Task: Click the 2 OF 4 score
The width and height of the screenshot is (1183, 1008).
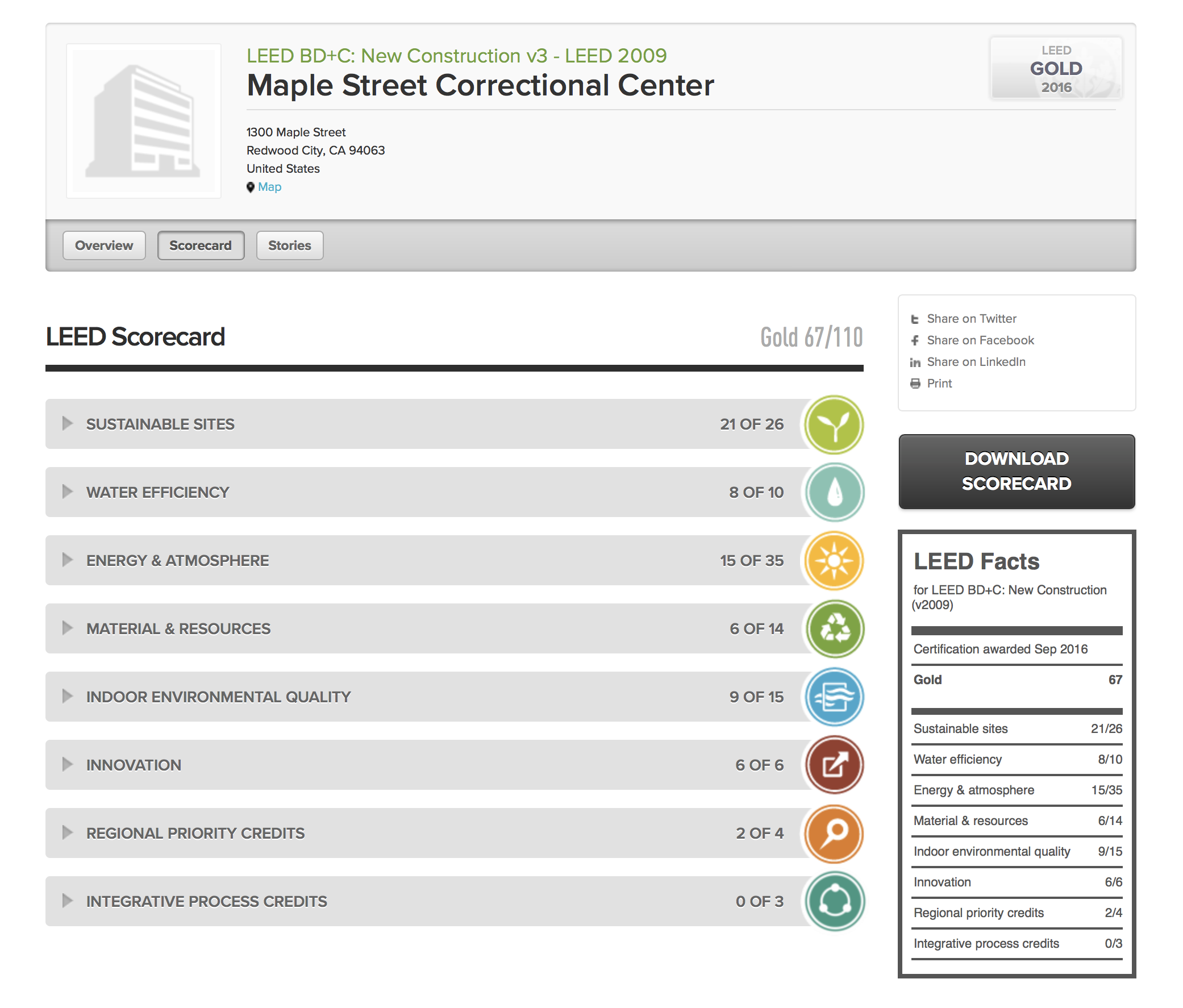Action: [759, 833]
